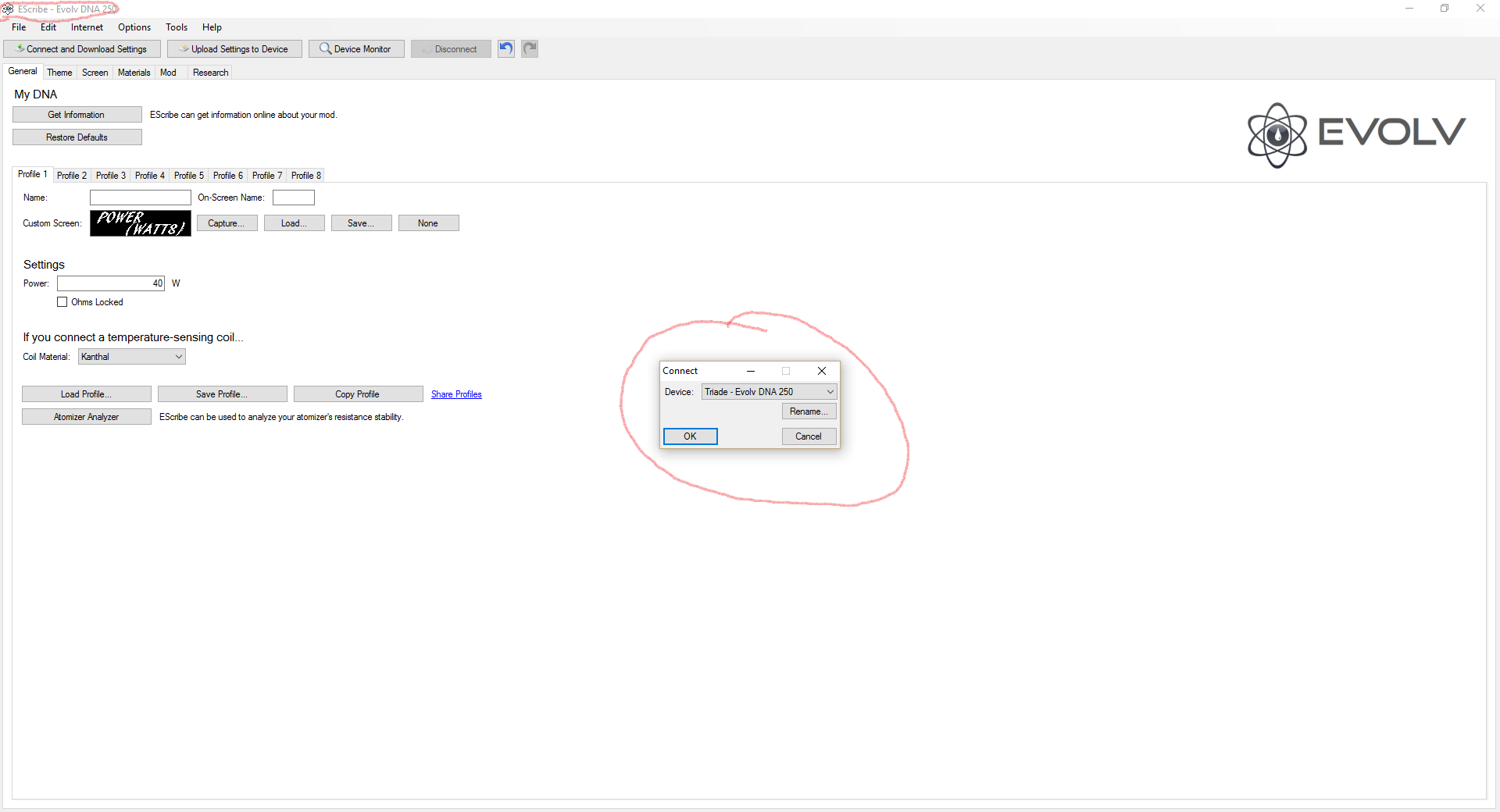This screenshot has width=1500, height=812.
Task: Switch to the Materials tab
Action: (134, 73)
